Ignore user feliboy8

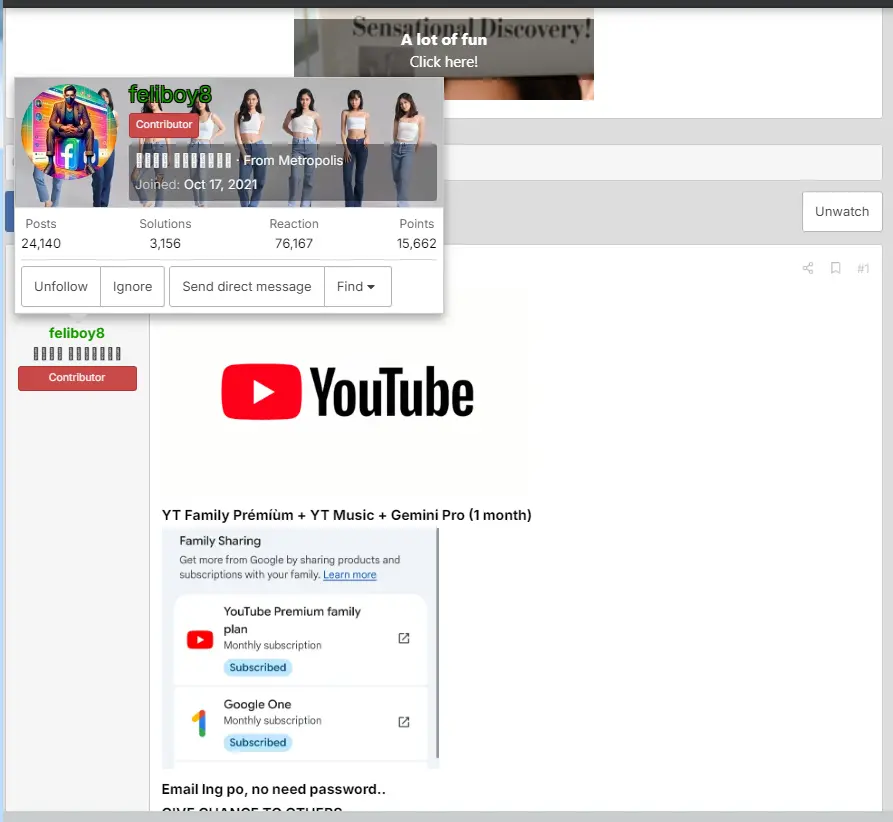coord(132,287)
